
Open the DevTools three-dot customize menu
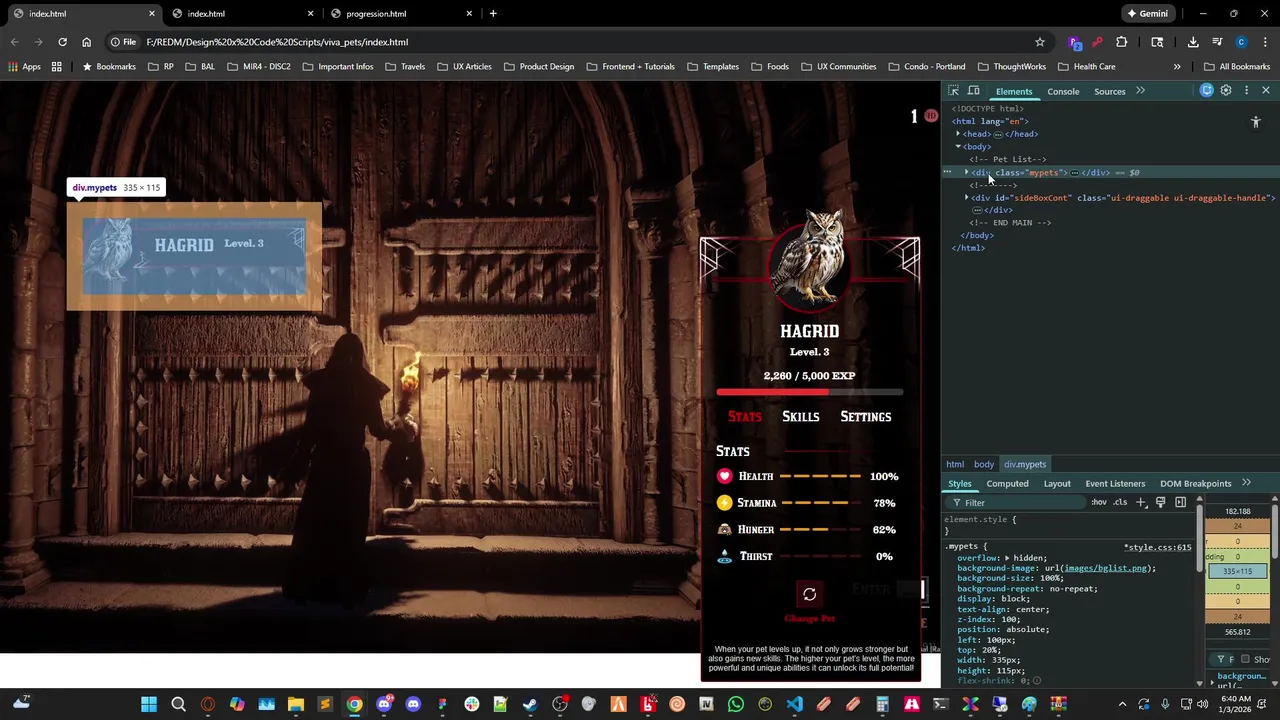pyautogui.click(x=1246, y=91)
